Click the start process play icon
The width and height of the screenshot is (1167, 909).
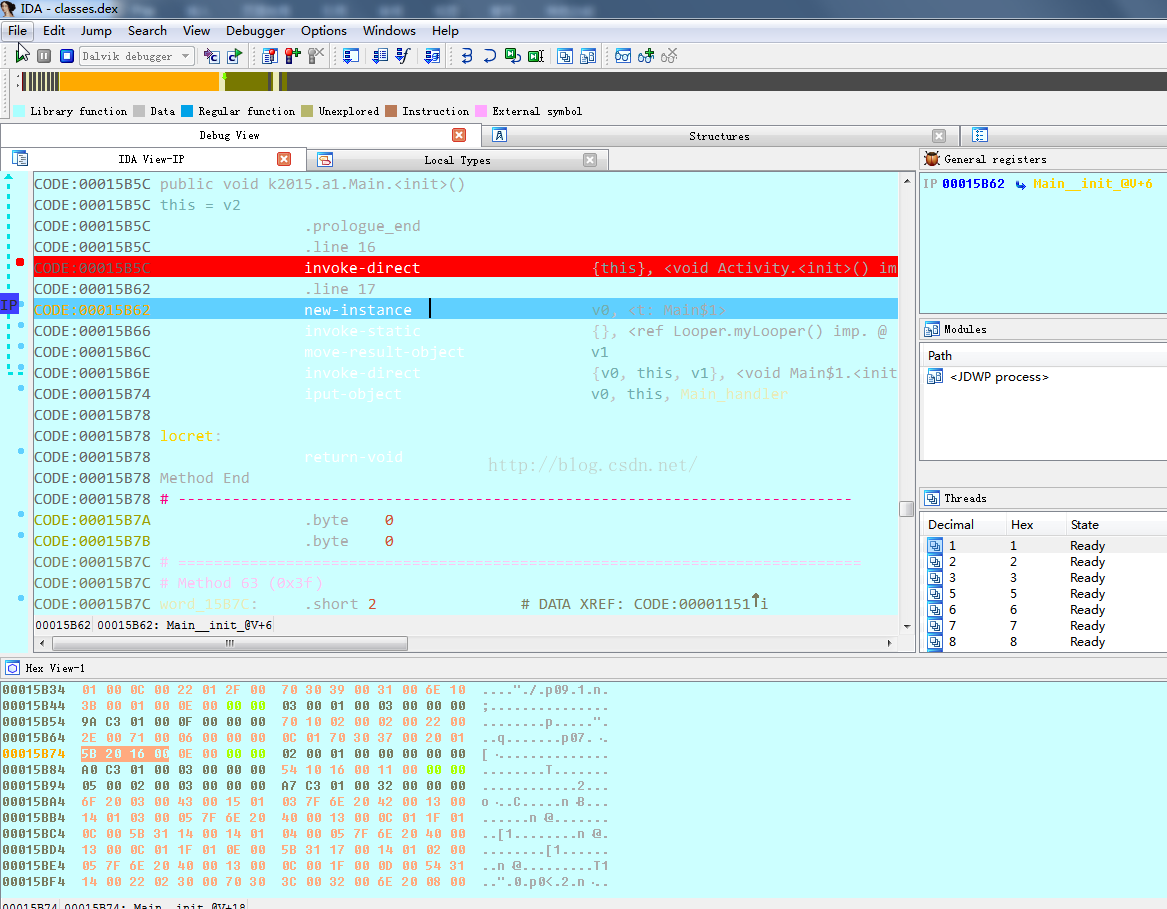click(22, 56)
